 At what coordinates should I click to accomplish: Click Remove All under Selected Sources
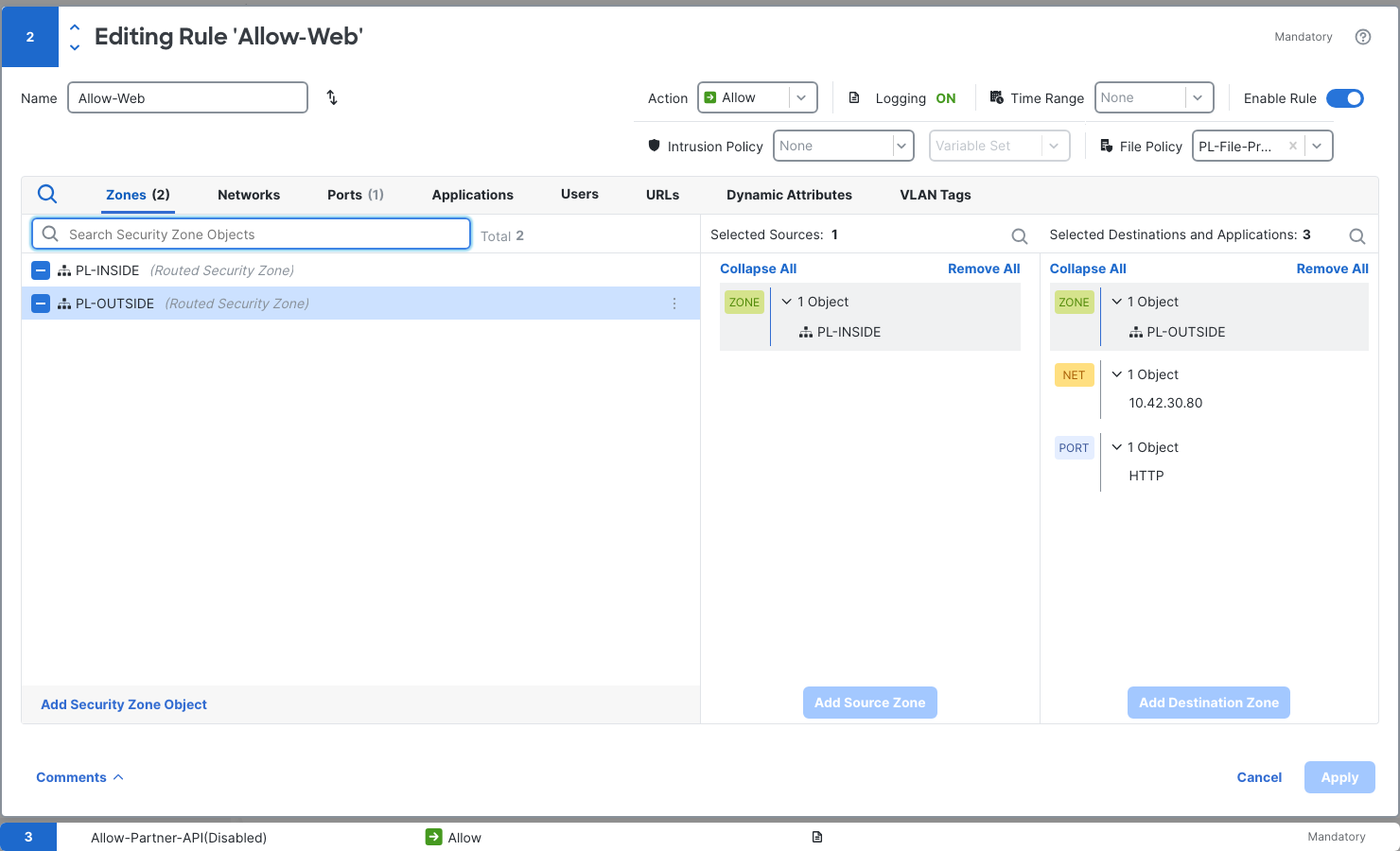[984, 269]
